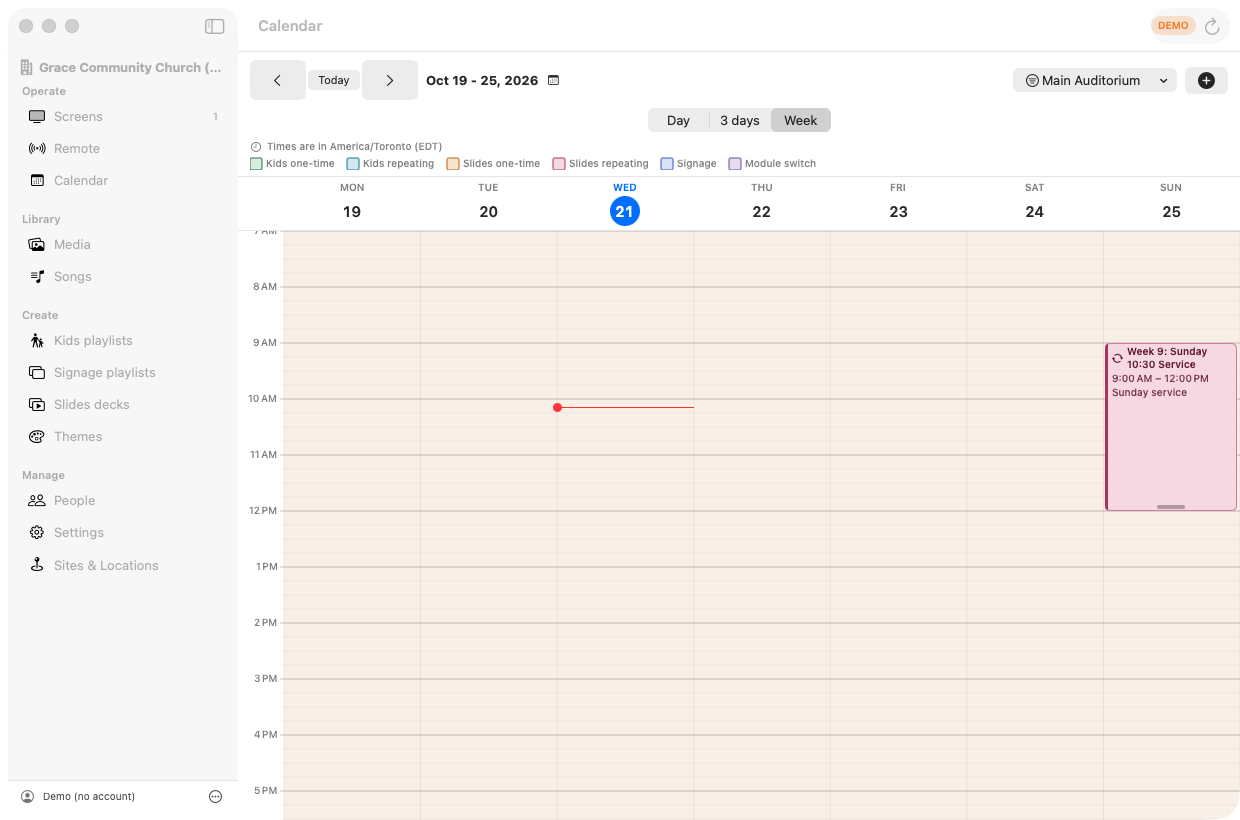Open Signage playlists

pos(123,372)
